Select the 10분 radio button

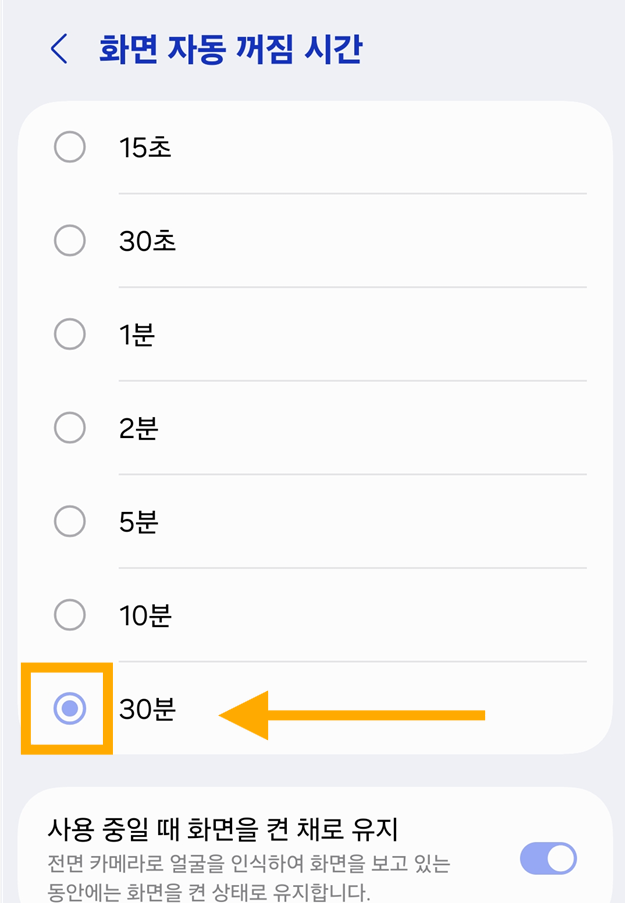click(69, 615)
